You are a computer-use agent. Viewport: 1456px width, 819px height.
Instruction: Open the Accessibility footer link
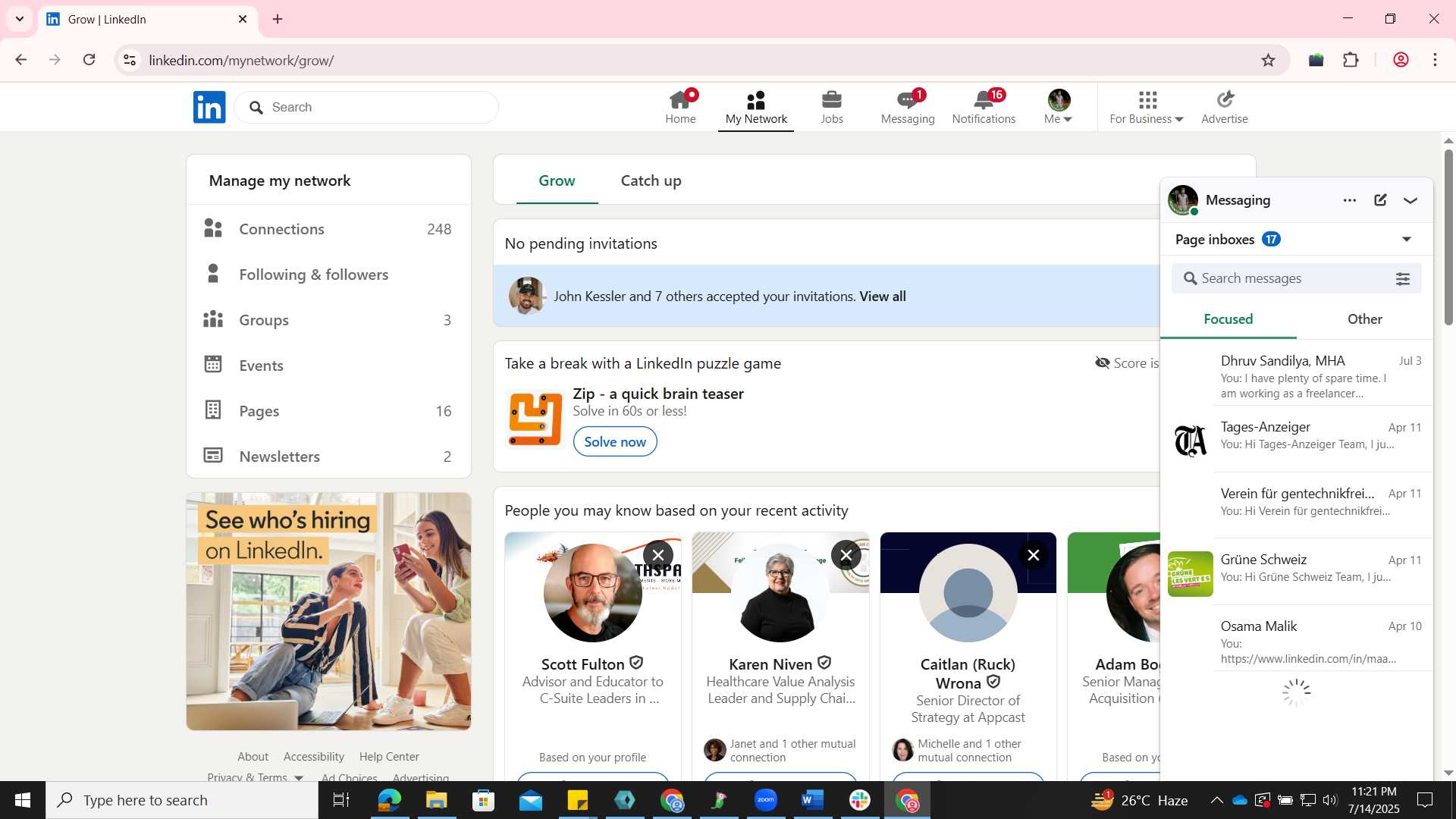[x=314, y=757]
